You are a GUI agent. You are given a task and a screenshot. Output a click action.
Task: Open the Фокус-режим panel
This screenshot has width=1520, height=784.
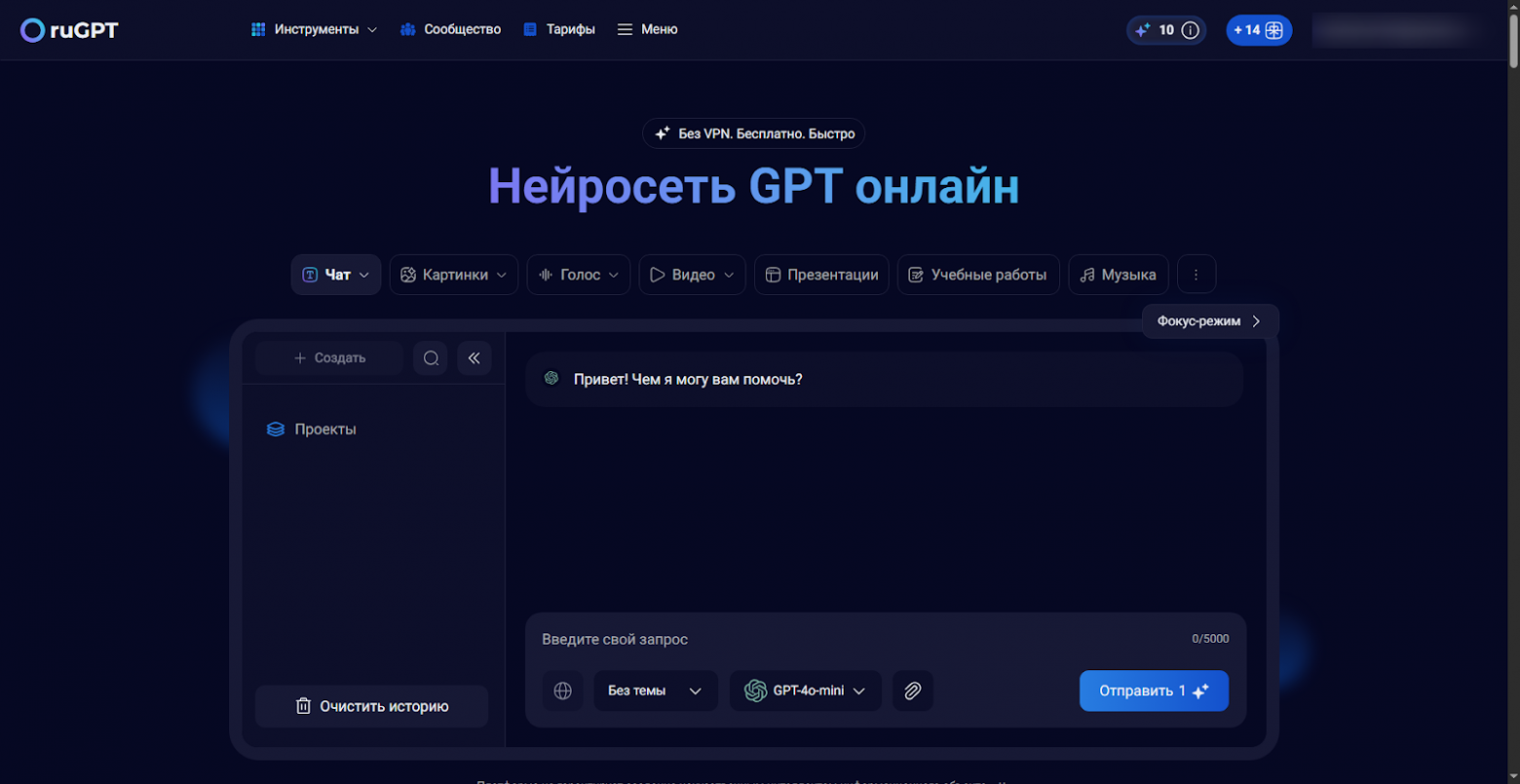1209,320
